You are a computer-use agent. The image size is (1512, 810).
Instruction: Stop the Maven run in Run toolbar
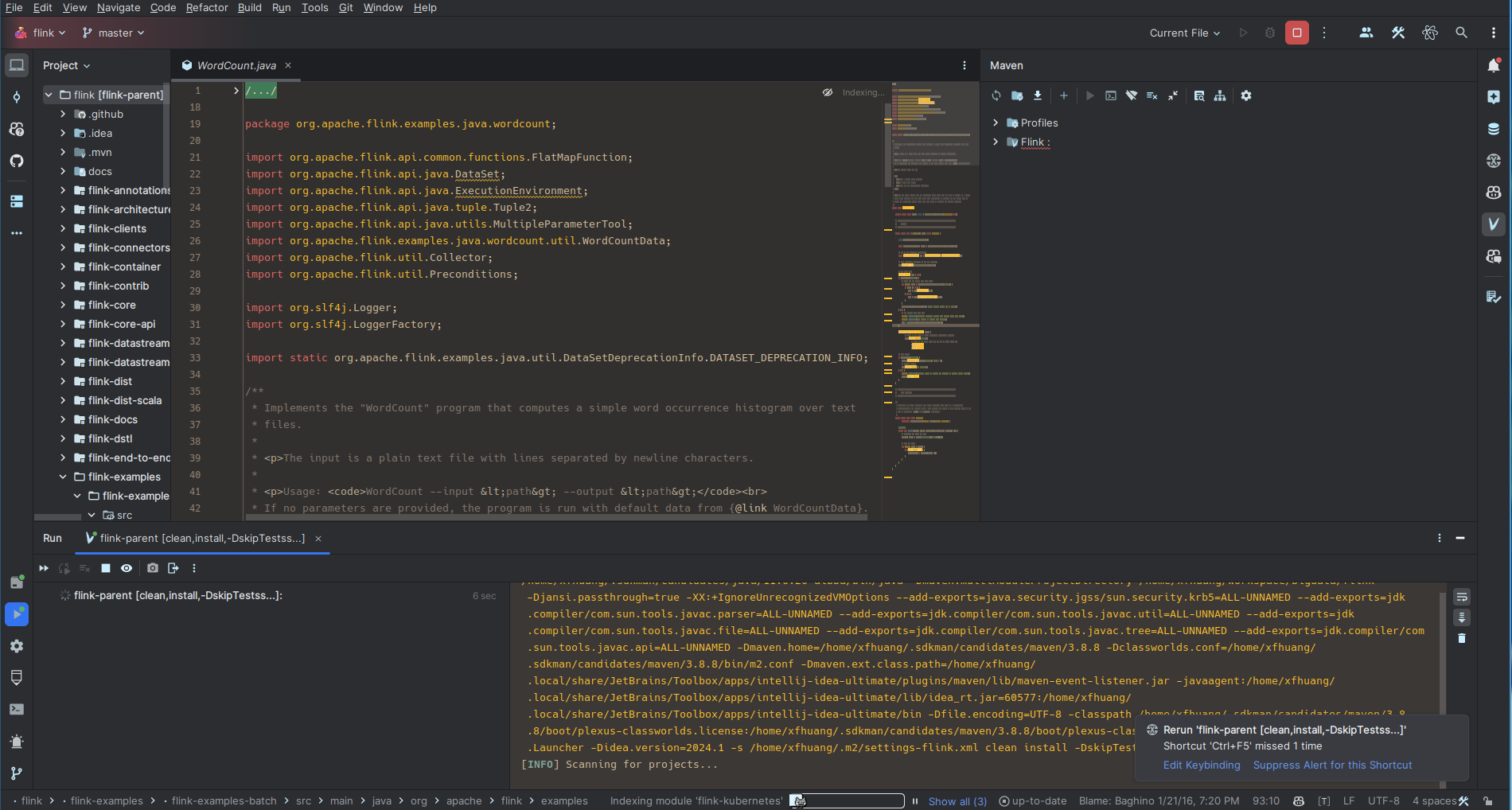tap(106, 568)
